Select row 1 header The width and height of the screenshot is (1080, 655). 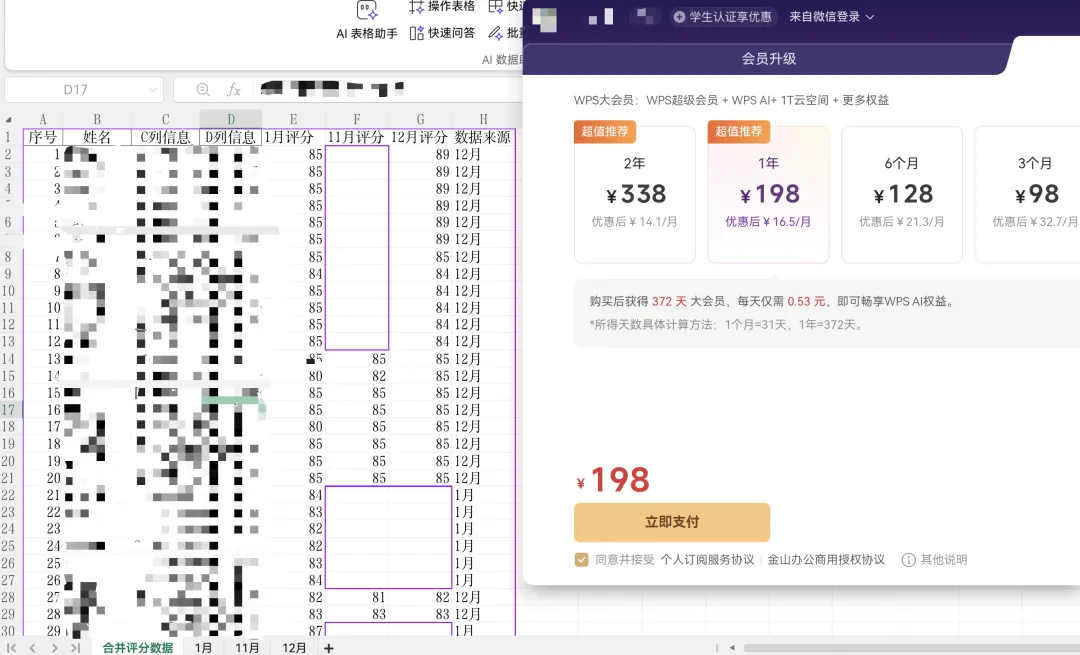(9, 137)
